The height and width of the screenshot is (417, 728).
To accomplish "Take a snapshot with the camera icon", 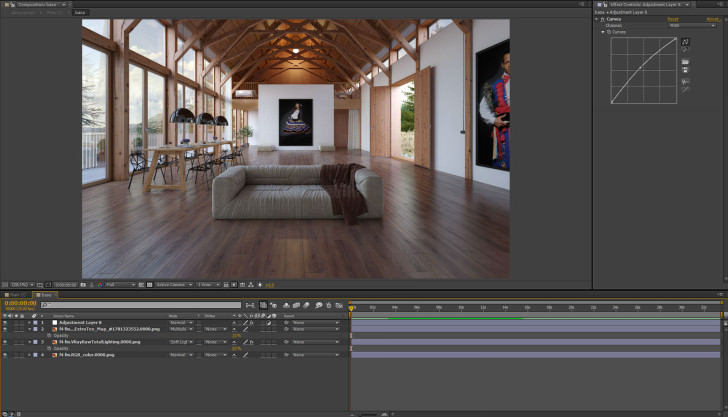I will 83,285.
